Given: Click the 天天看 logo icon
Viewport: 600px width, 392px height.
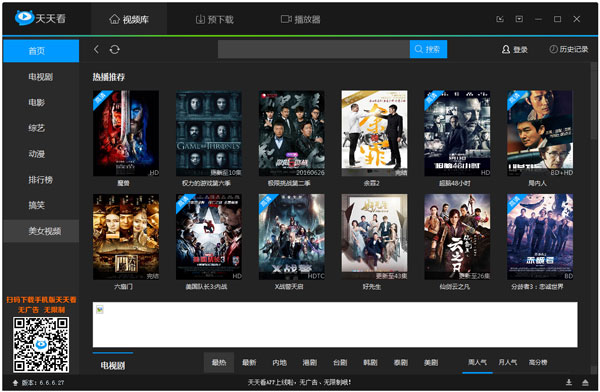Looking at the screenshot, I should [24, 18].
